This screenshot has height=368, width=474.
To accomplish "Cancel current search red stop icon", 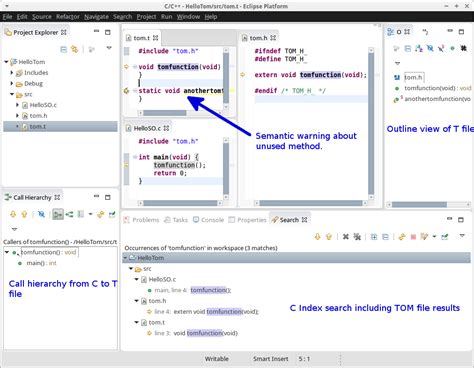I will [413, 237].
